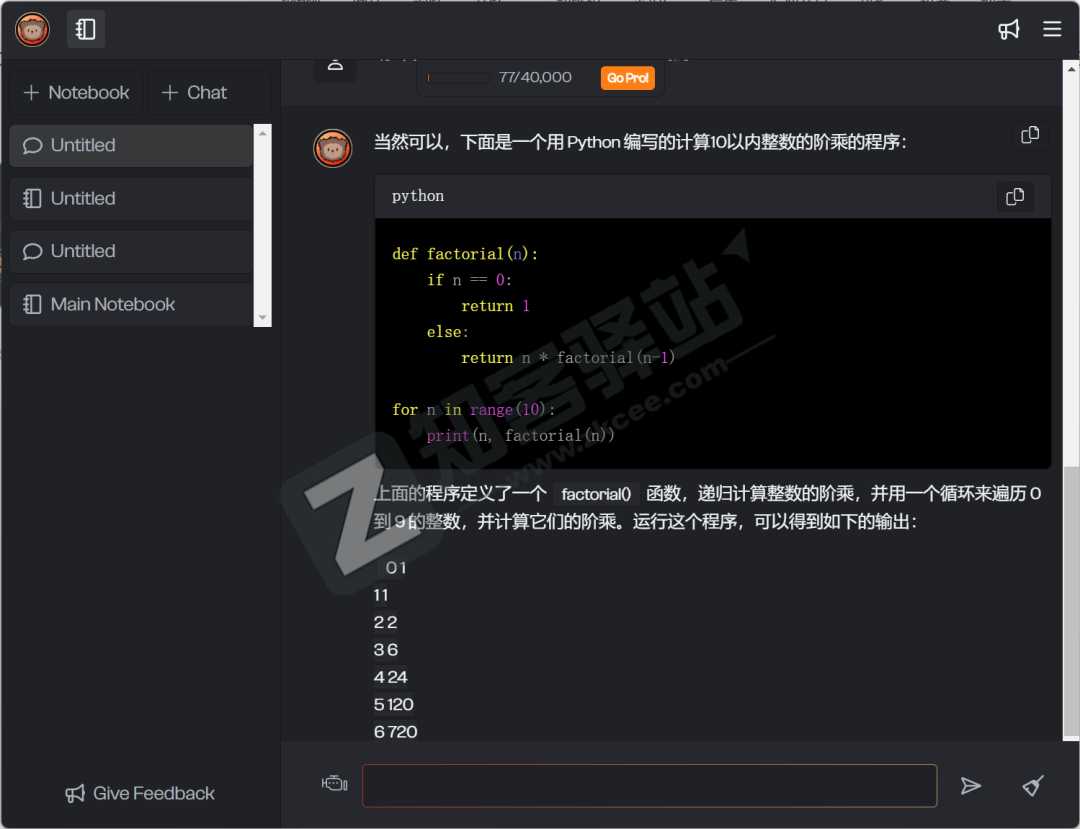Open Main Notebook from sidebar
The image size is (1080, 829).
[130, 305]
